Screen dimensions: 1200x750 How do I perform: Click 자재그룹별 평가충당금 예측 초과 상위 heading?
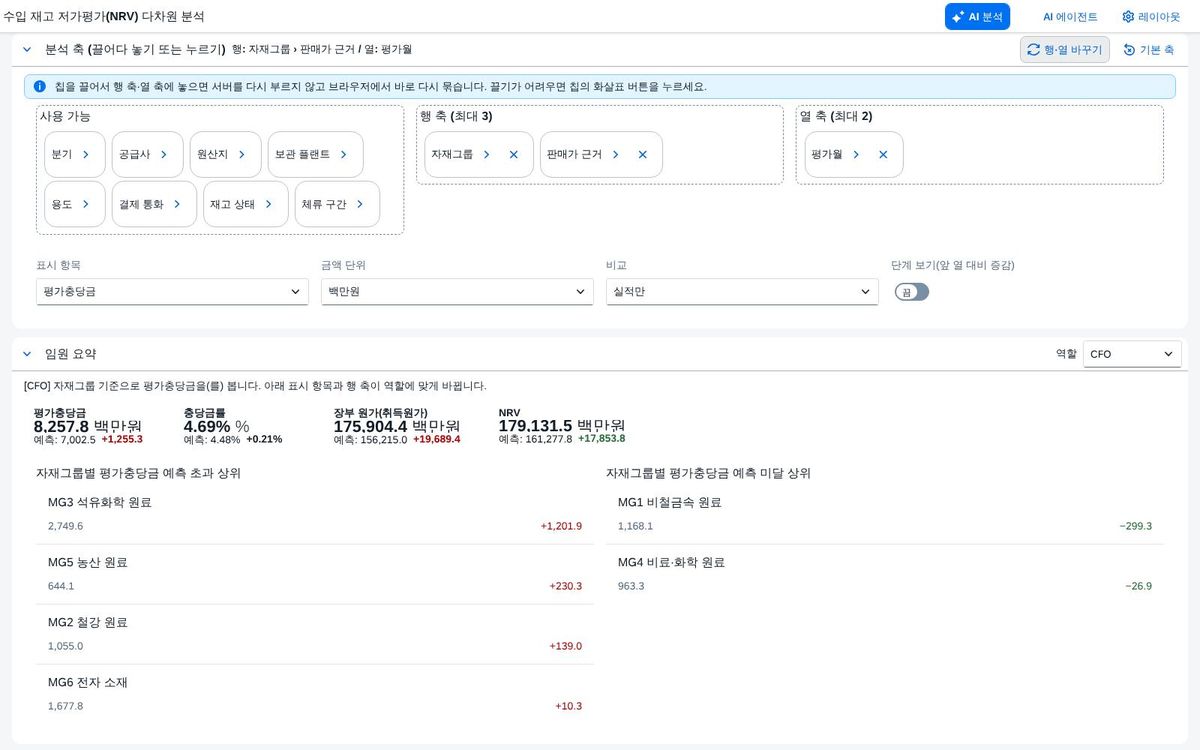[138, 473]
